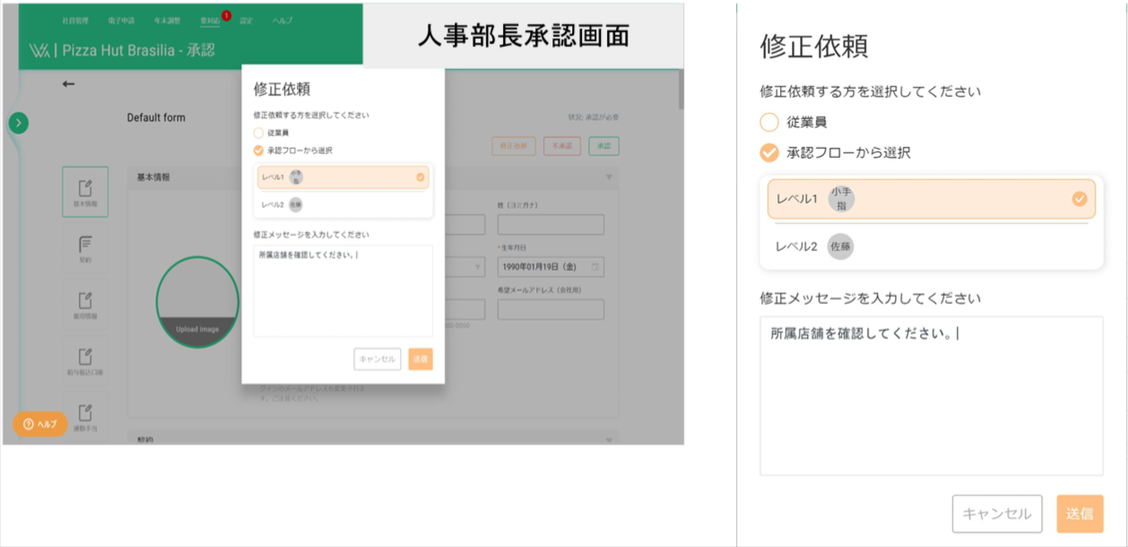Click the 小手指 avatar in the enlarged dialog
This screenshot has height=547, width=1128.
click(841, 199)
